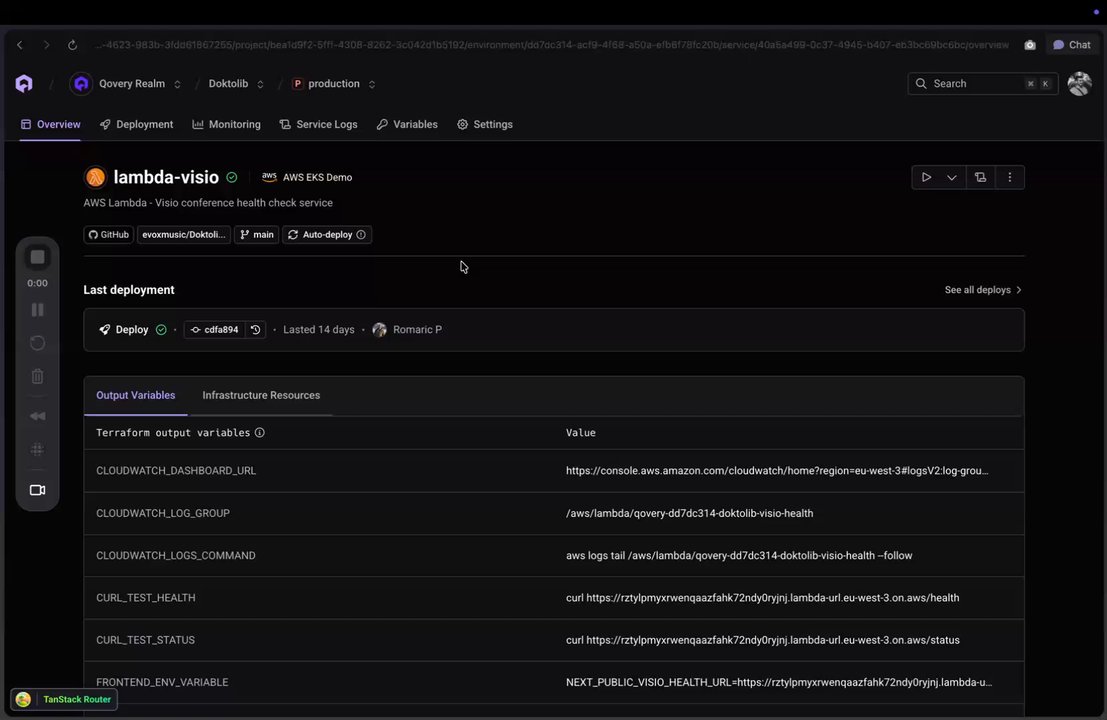The image size is (1107, 720).
Task: Toggle the camera icon in recorder widget
Action: tap(37, 490)
